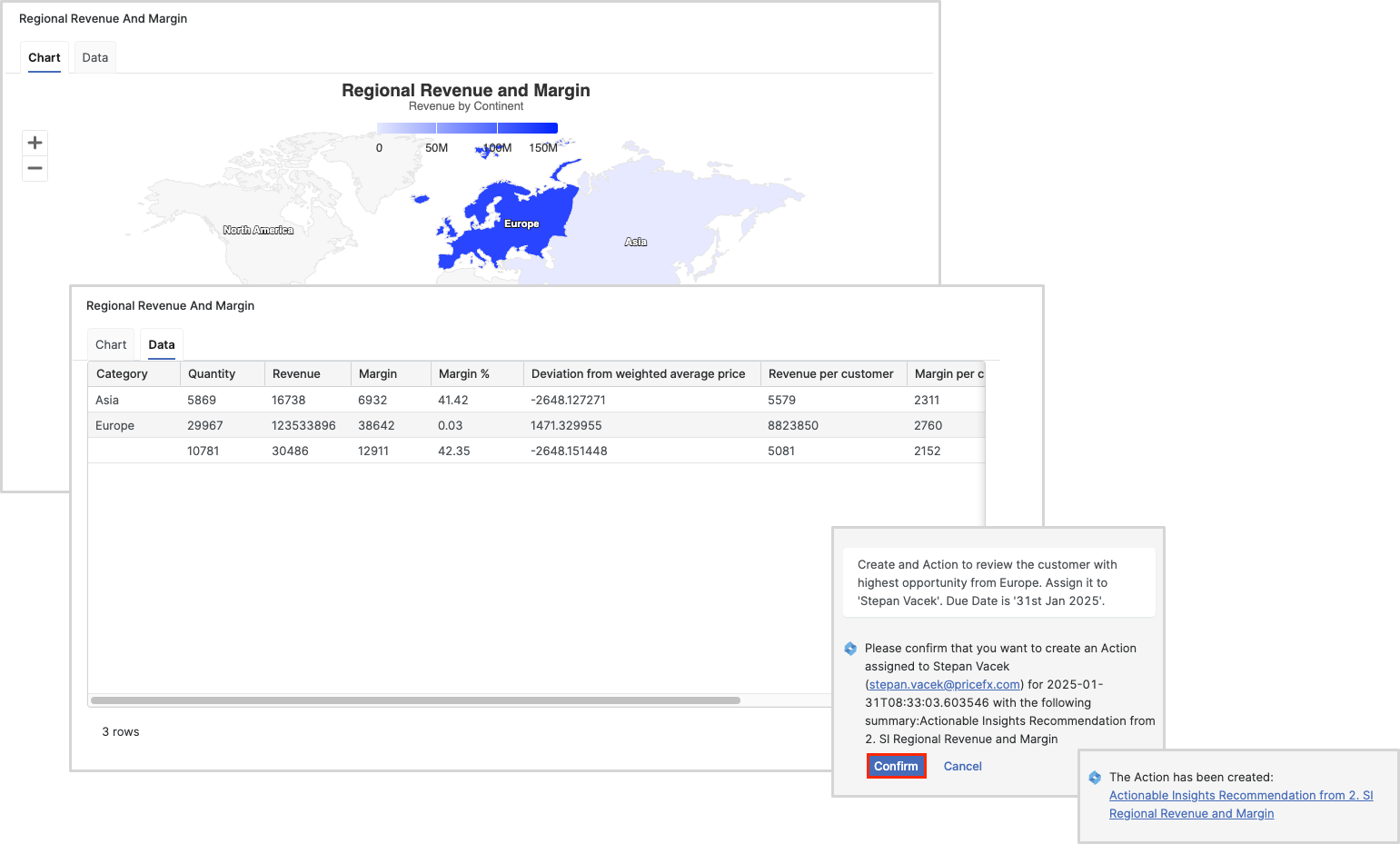This screenshot has height=844, width=1400.
Task: Select Asia region on the map
Action: tap(635, 242)
